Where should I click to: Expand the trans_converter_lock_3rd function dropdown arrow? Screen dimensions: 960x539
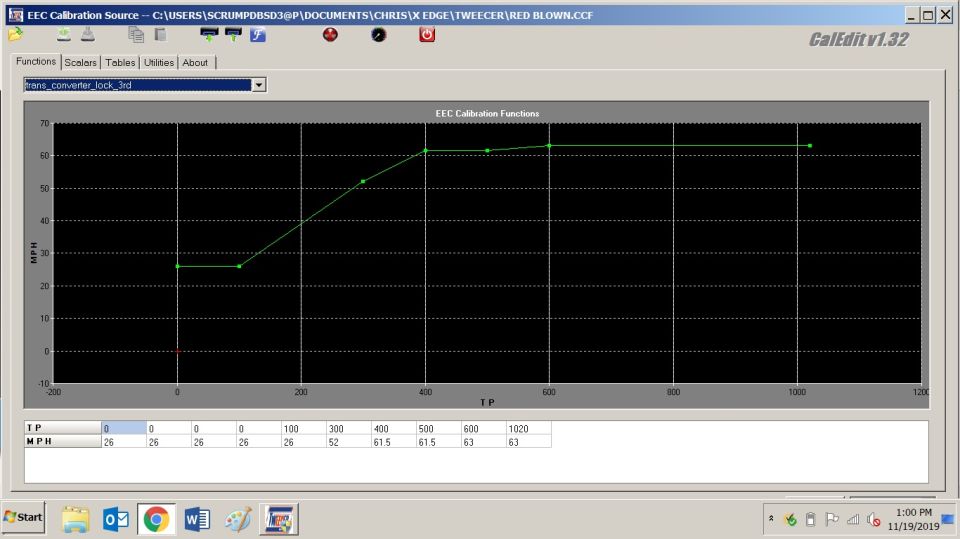259,85
